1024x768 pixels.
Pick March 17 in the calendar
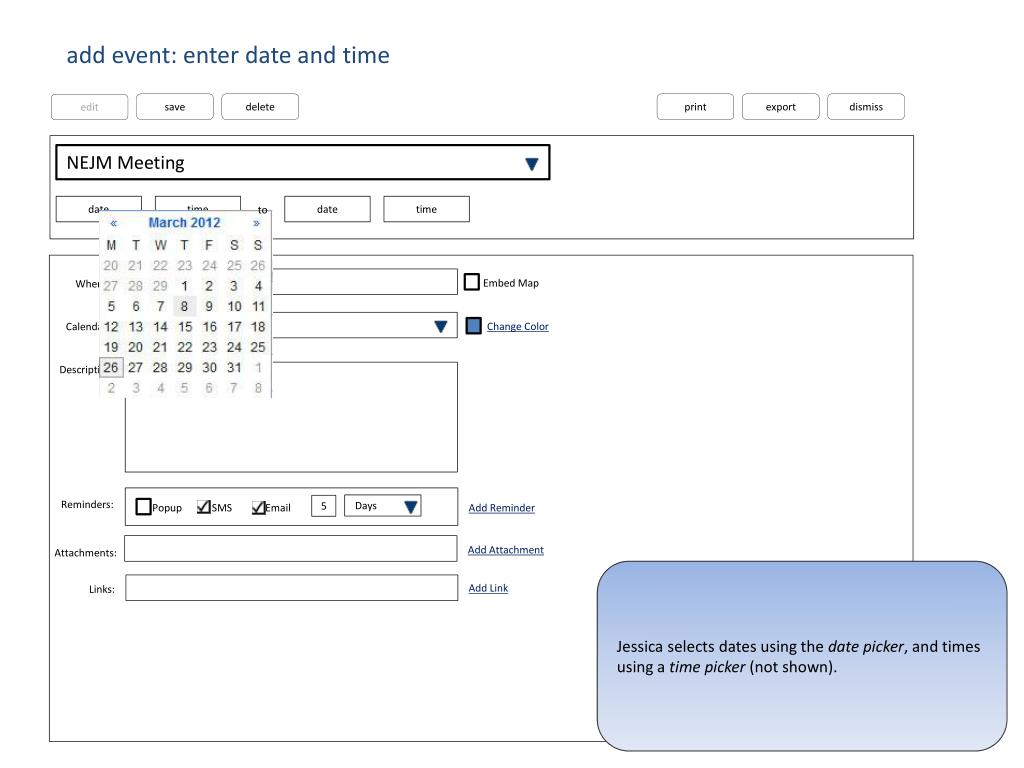click(234, 327)
